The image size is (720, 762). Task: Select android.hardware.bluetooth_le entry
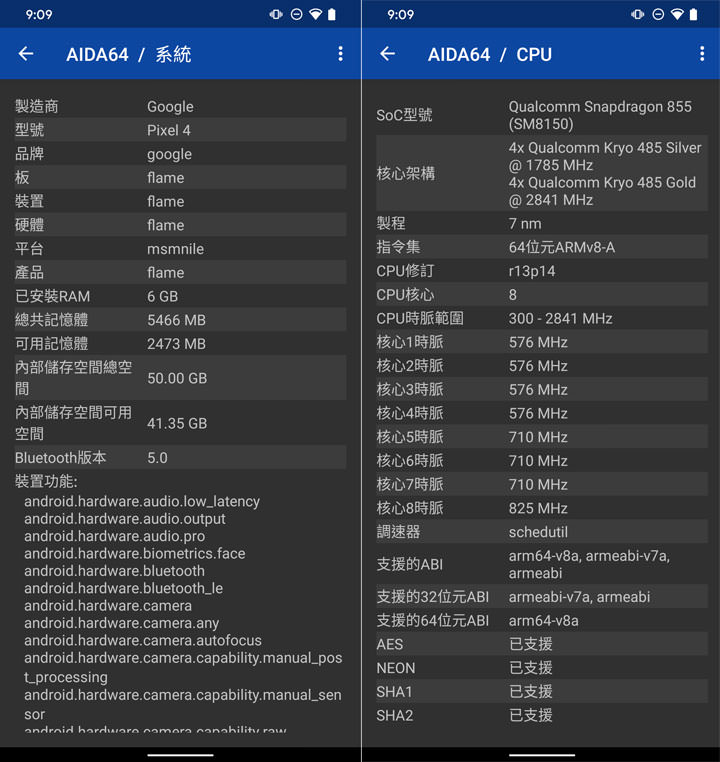click(x=123, y=589)
